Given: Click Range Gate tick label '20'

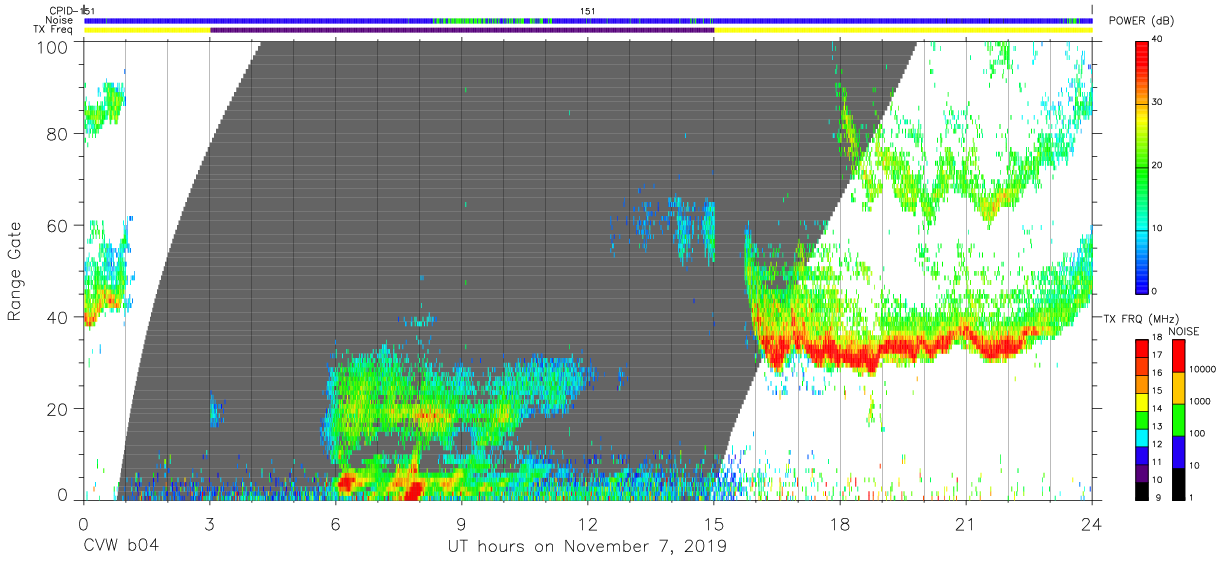Looking at the screenshot, I should click(x=57, y=409).
